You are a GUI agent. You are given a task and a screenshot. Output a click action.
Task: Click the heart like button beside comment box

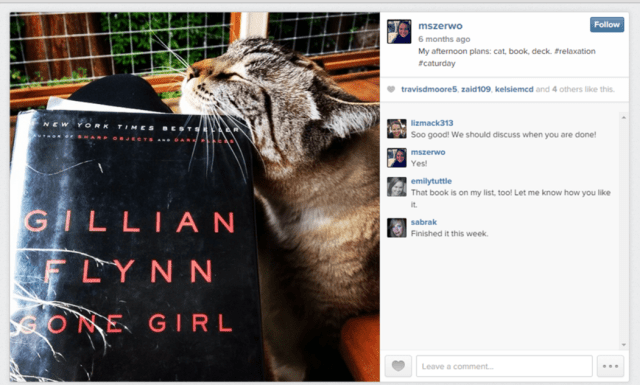click(398, 366)
